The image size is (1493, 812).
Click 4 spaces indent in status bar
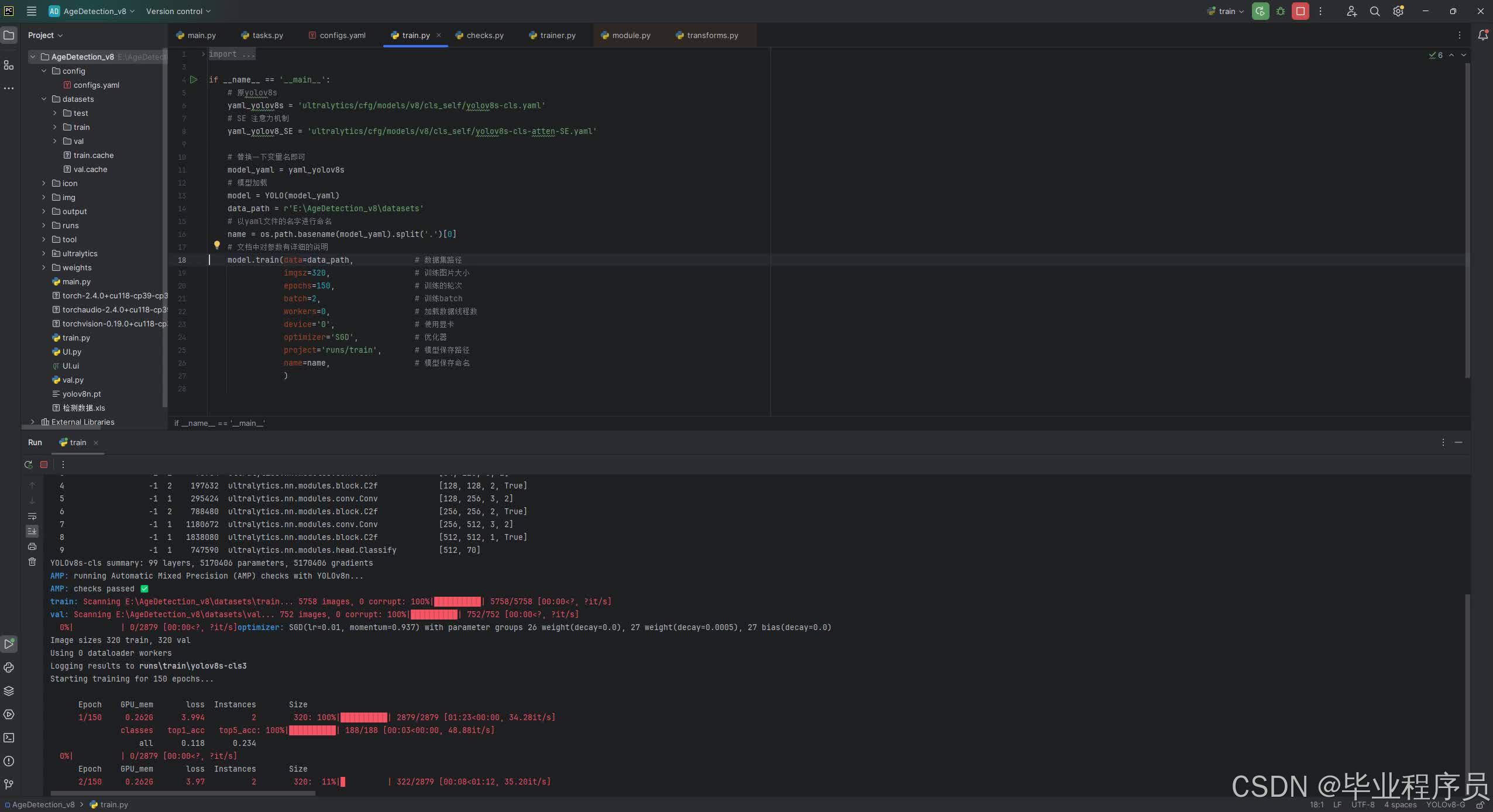coord(1401,804)
